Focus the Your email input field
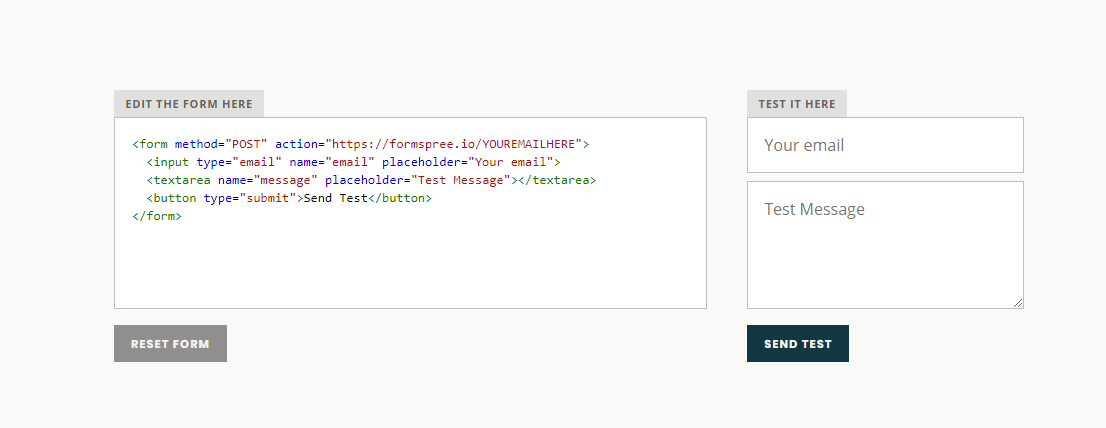This screenshot has height=428, width=1106. [884, 145]
